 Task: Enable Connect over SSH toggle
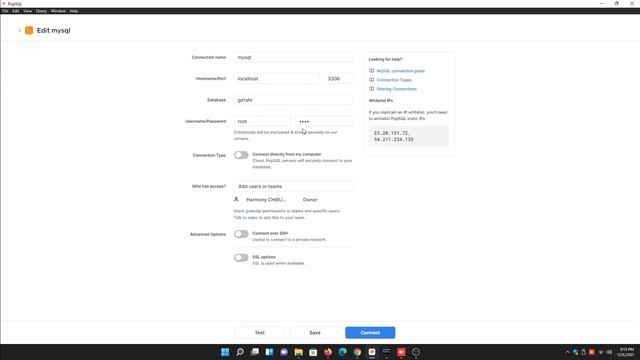[x=241, y=234]
